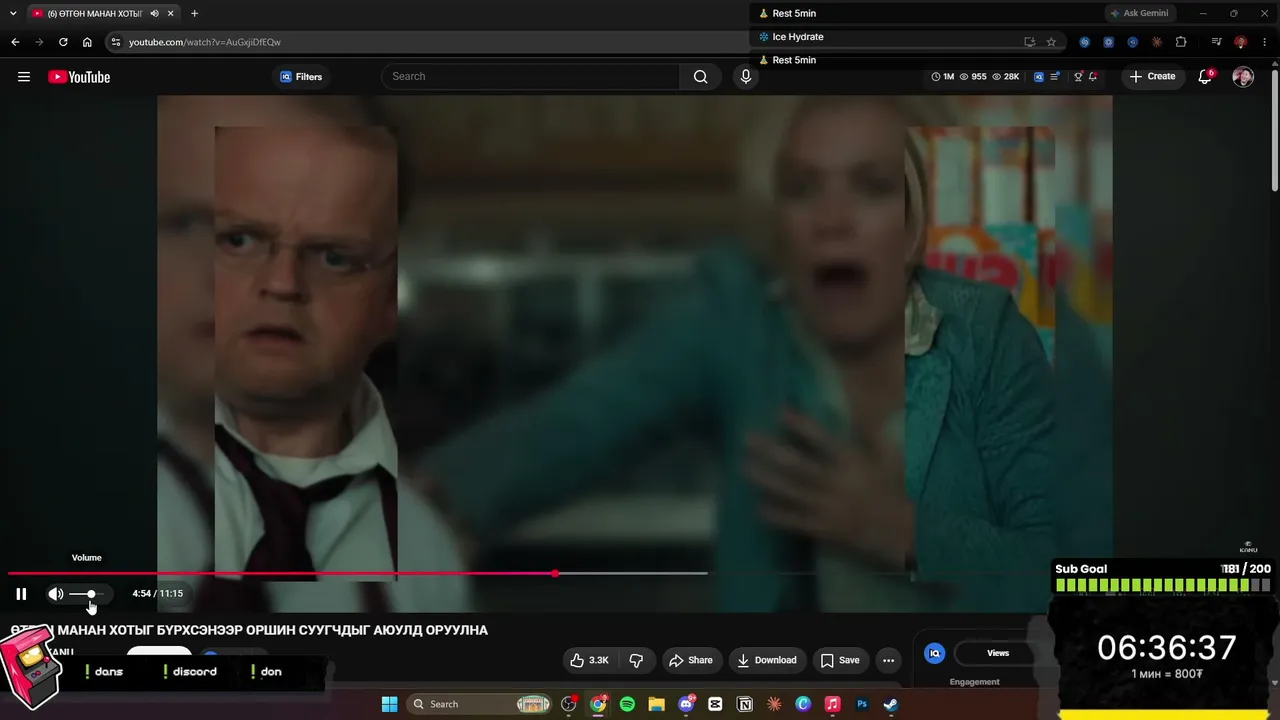
Task: Open the vidIQ icon in YouTube header
Action: coord(1039,76)
